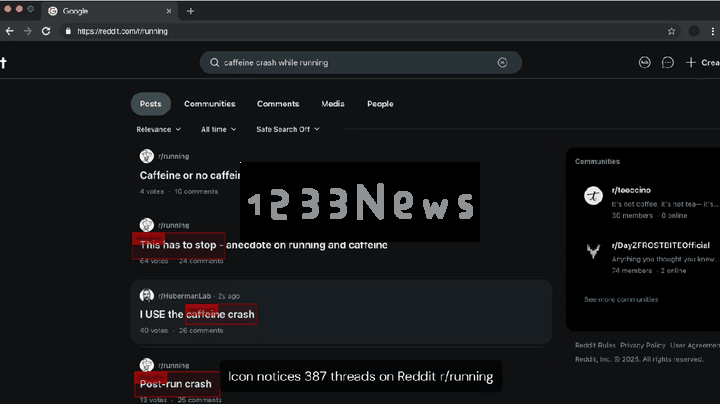Open the User Agreement link

pos(695,345)
